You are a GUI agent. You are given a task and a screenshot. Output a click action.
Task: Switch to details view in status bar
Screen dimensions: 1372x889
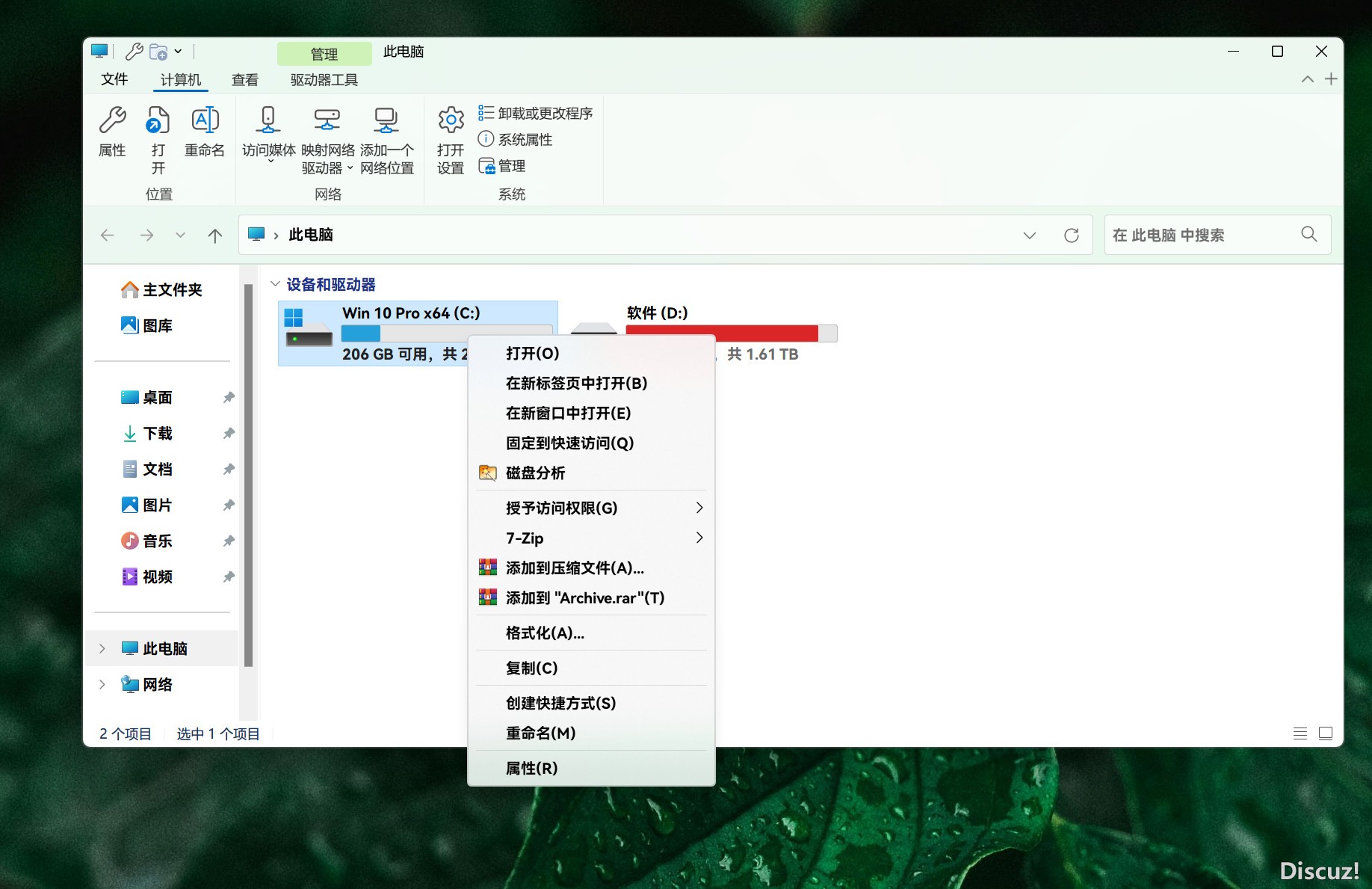coord(1300,733)
